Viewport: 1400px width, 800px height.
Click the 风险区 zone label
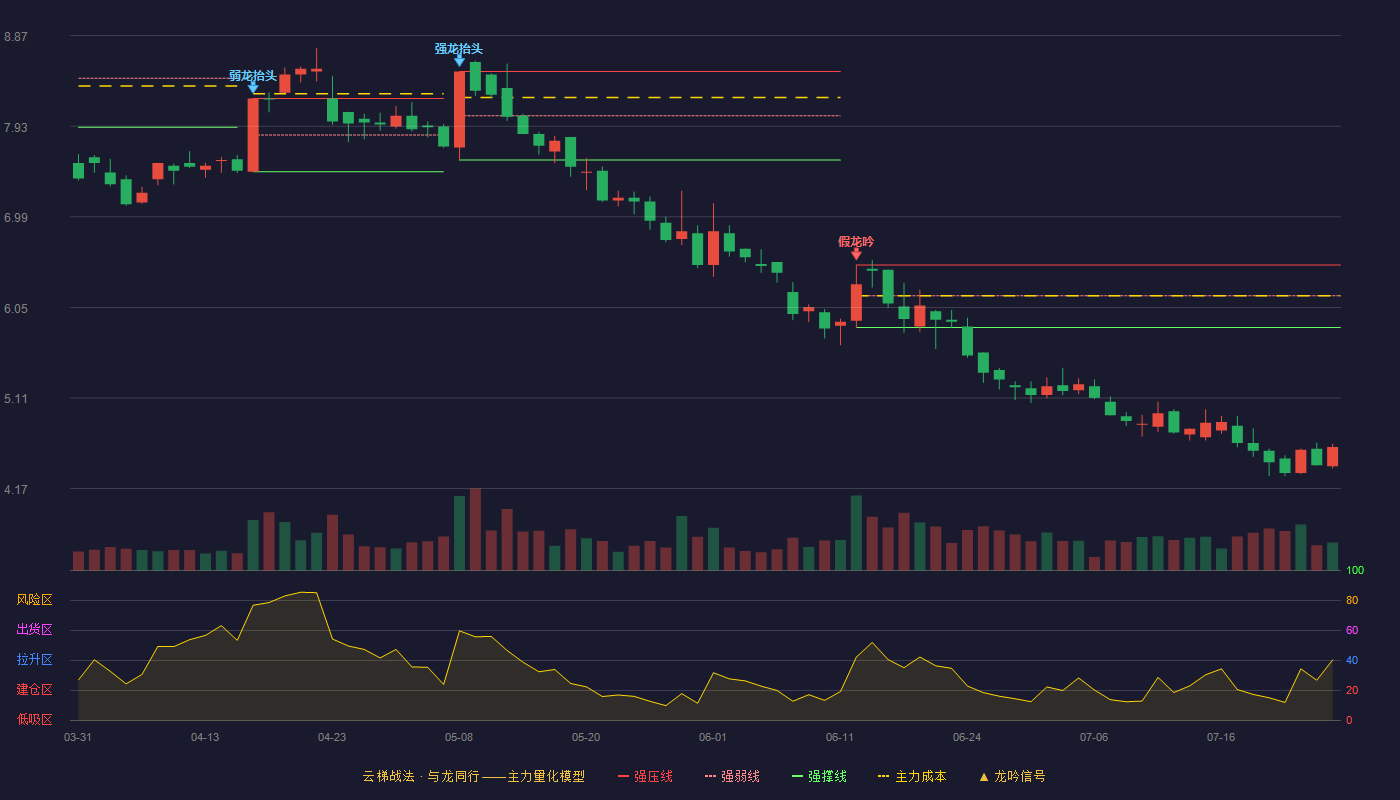click(34, 600)
